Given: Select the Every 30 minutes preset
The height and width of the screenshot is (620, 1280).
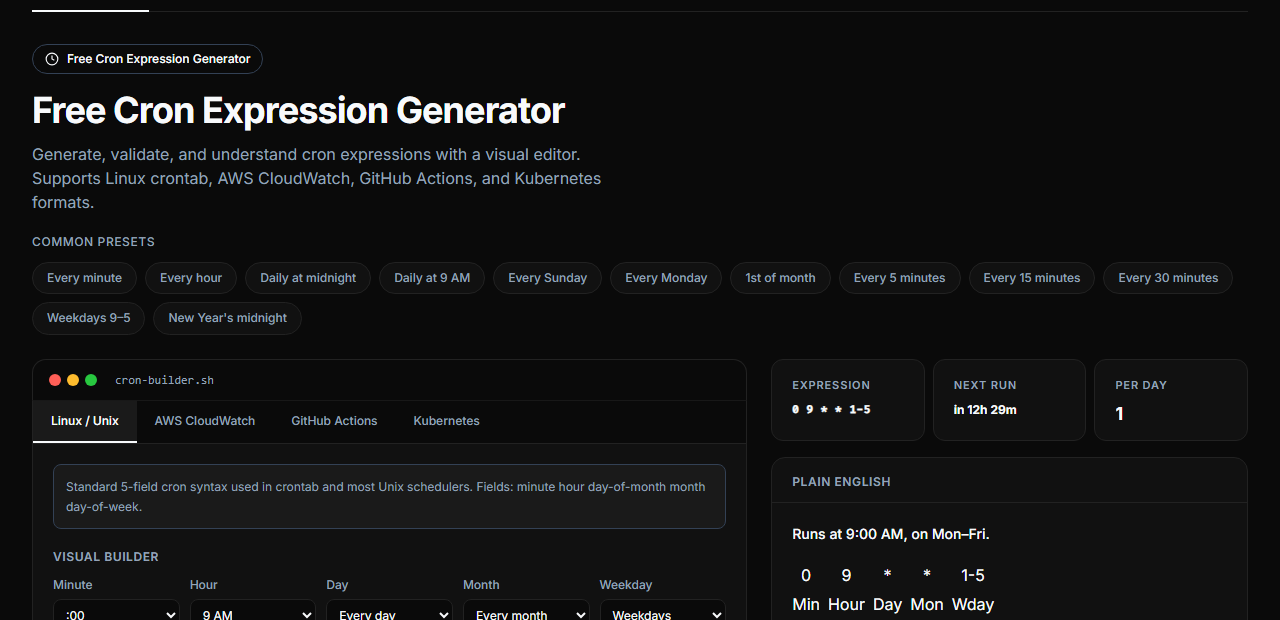Looking at the screenshot, I should (x=1168, y=278).
